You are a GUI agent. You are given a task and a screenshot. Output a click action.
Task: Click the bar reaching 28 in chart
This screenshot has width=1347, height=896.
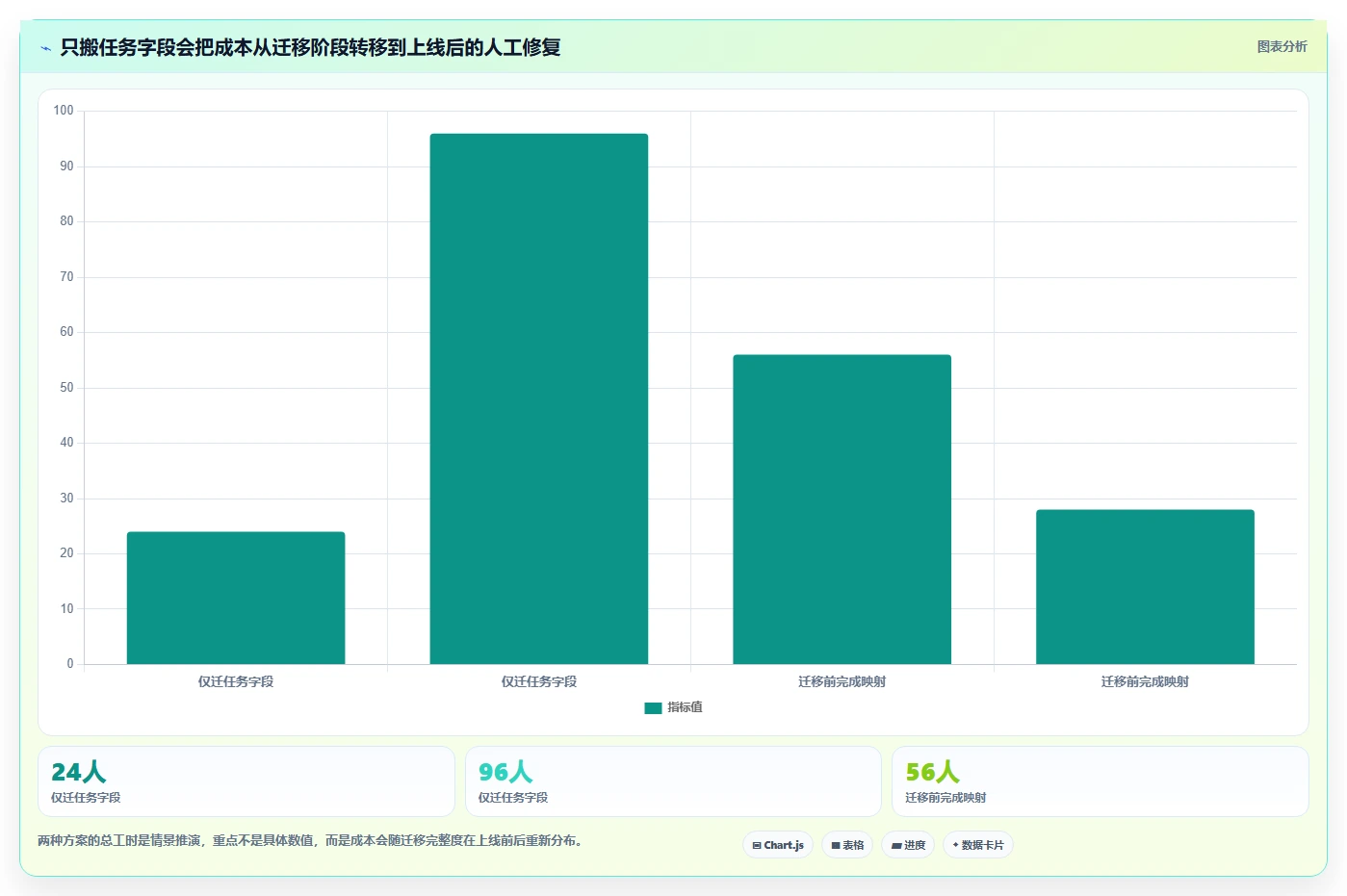pyautogui.click(x=1145, y=587)
